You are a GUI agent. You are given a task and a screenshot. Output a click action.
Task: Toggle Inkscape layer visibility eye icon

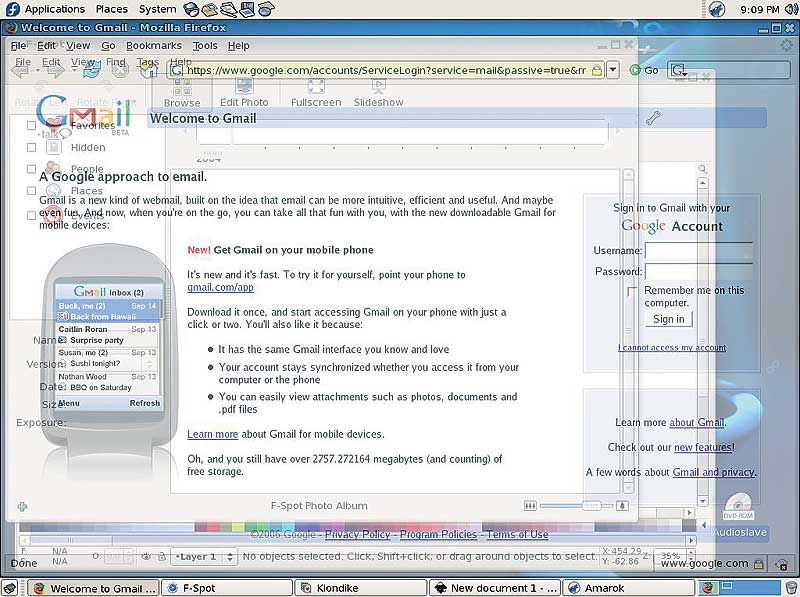click(x=146, y=557)
